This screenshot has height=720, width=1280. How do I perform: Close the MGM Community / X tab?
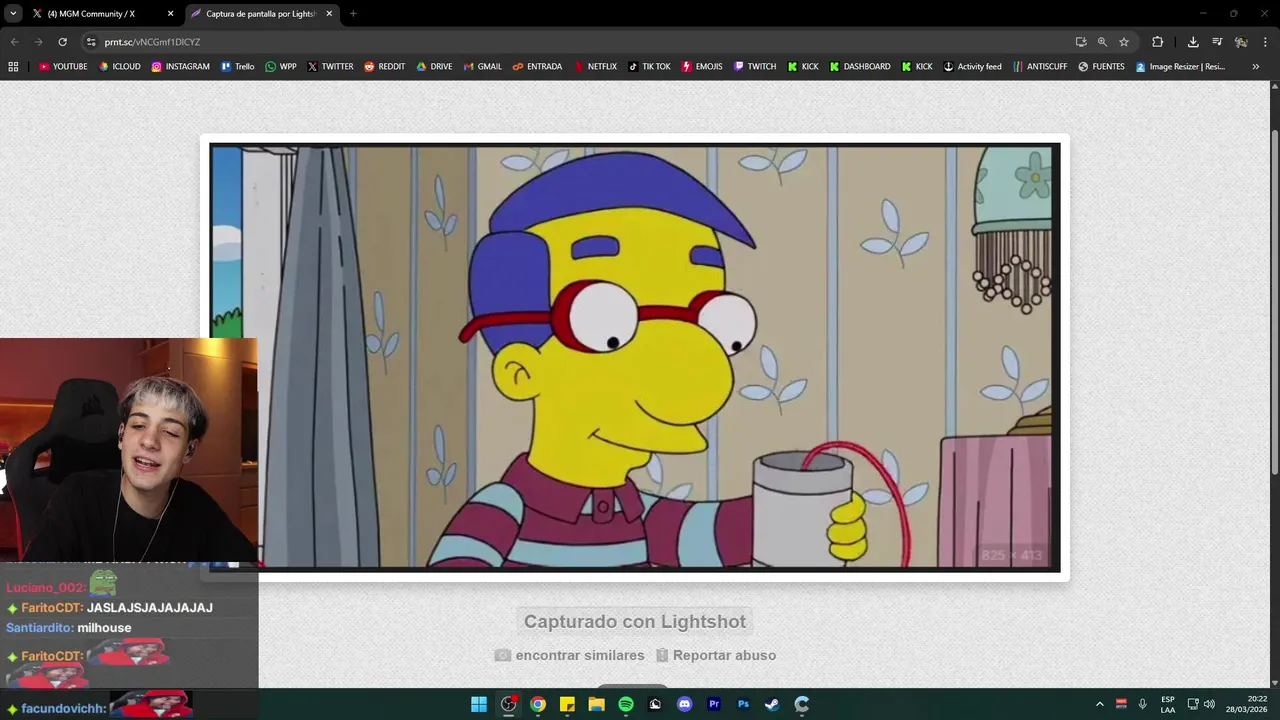coord(170,14)
